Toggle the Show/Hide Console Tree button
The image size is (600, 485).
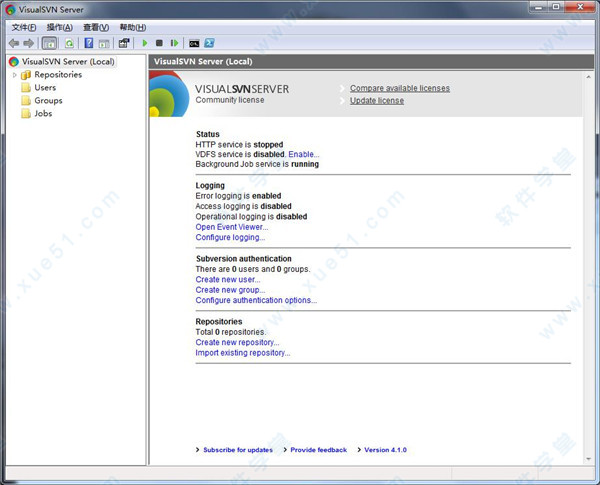pos(49,43)
